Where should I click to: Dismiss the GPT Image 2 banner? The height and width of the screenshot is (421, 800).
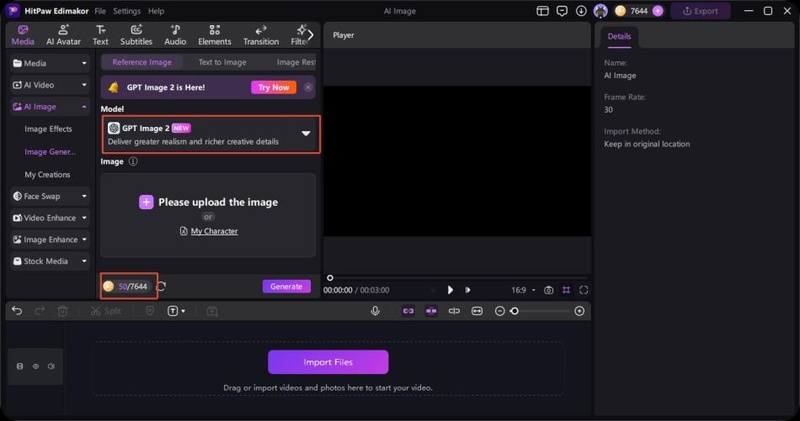(308, 87)
